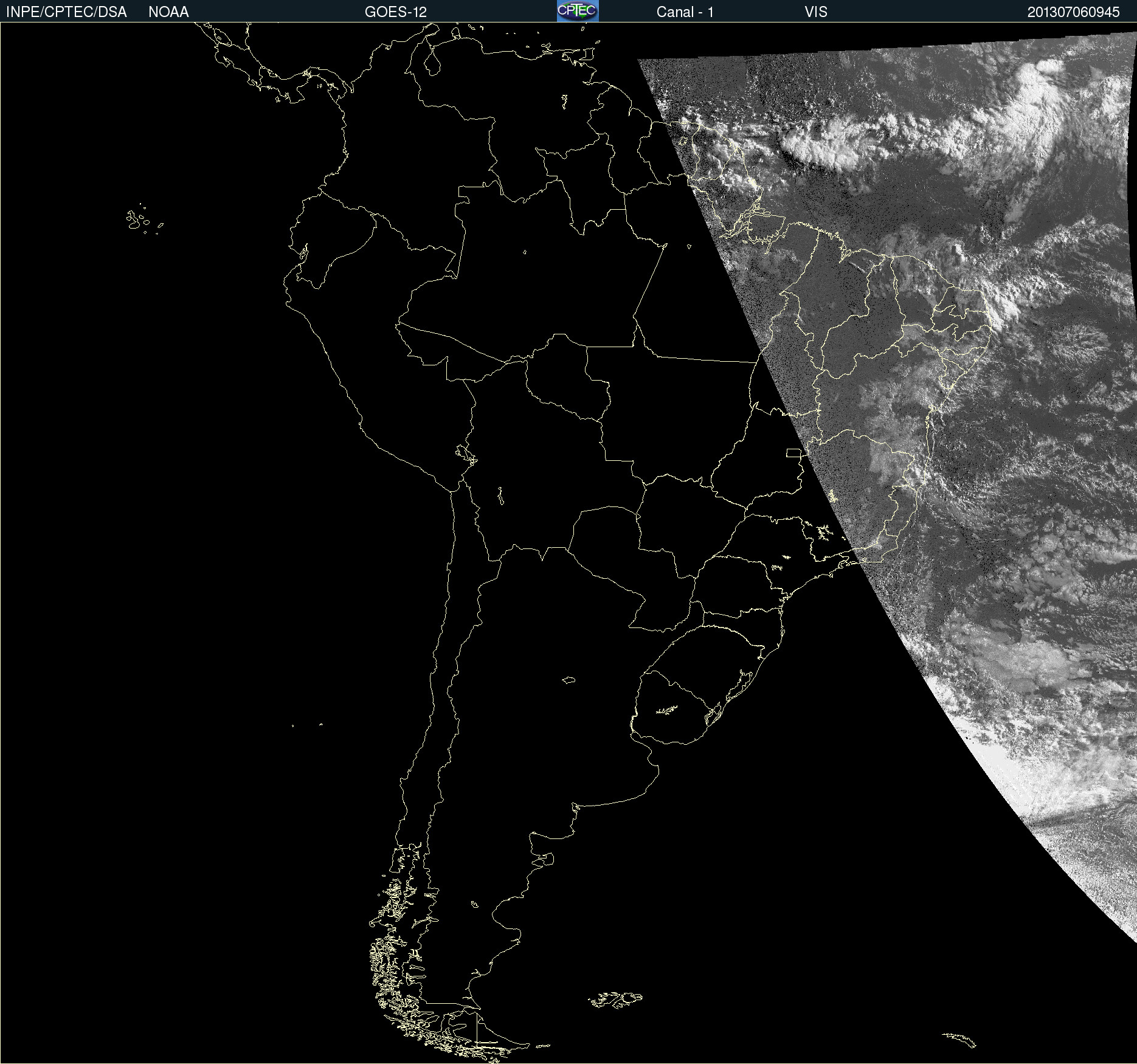The width and height of the screenshot is (1137, 1064).
Task: Click the NOAA label in header
Action: tap(168, 12)
